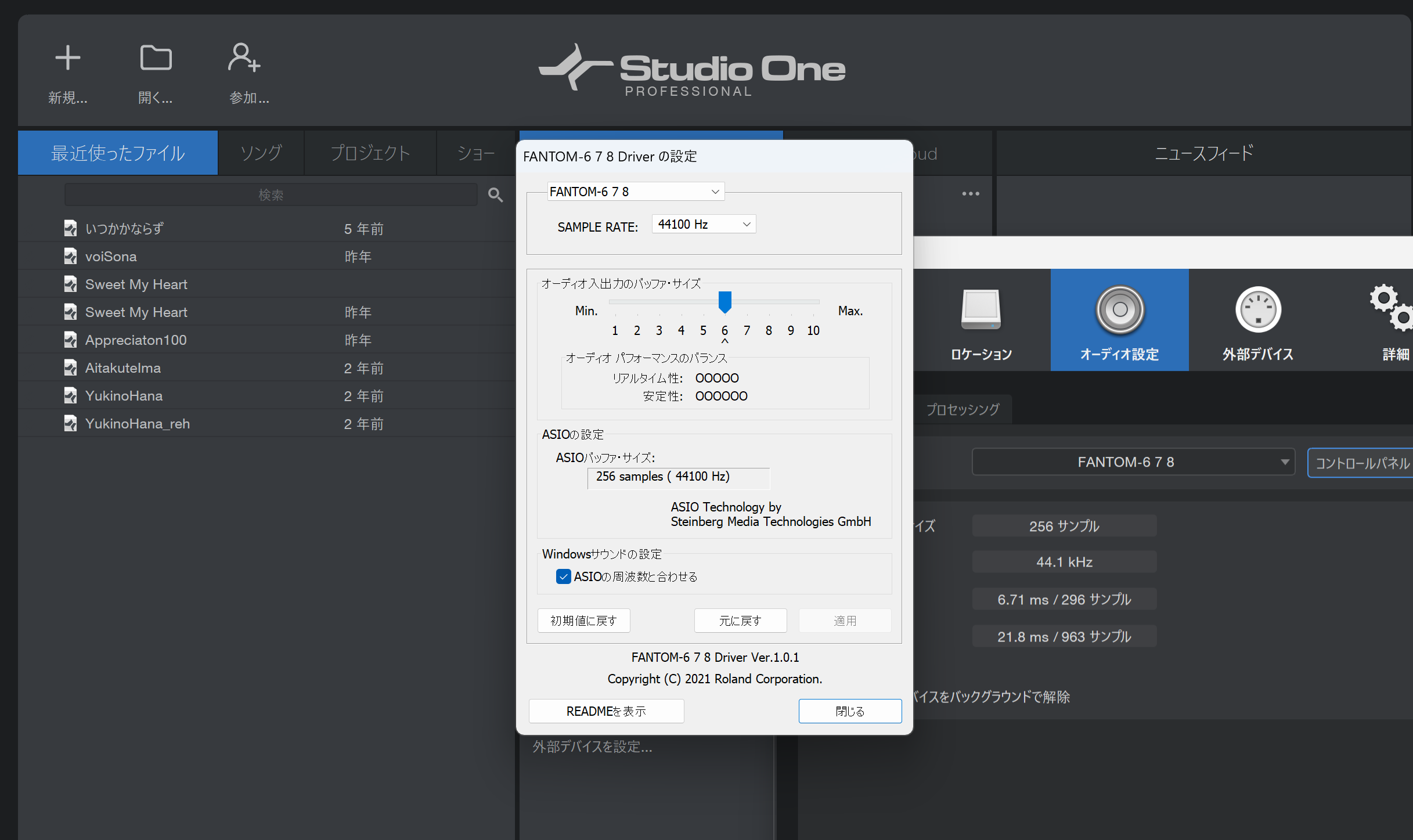Click the buffer size slider handle
Image resolution: width=1413 pixels, height=840 pixels.
(724, 302)
